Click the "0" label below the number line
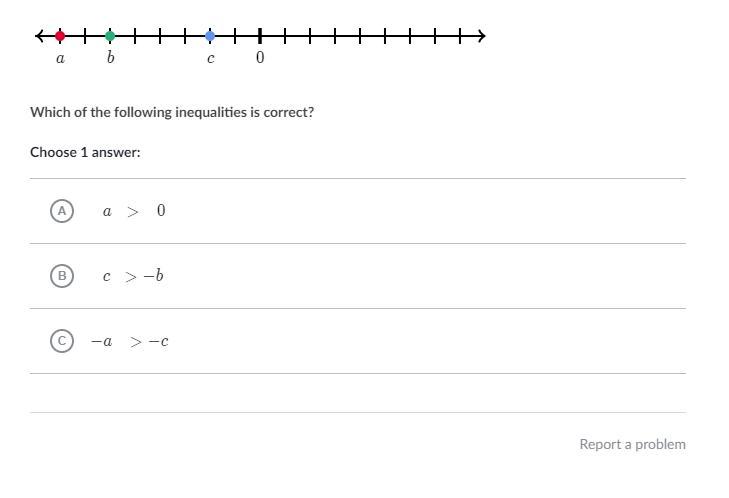729x498 pixels. pos(260,58)
